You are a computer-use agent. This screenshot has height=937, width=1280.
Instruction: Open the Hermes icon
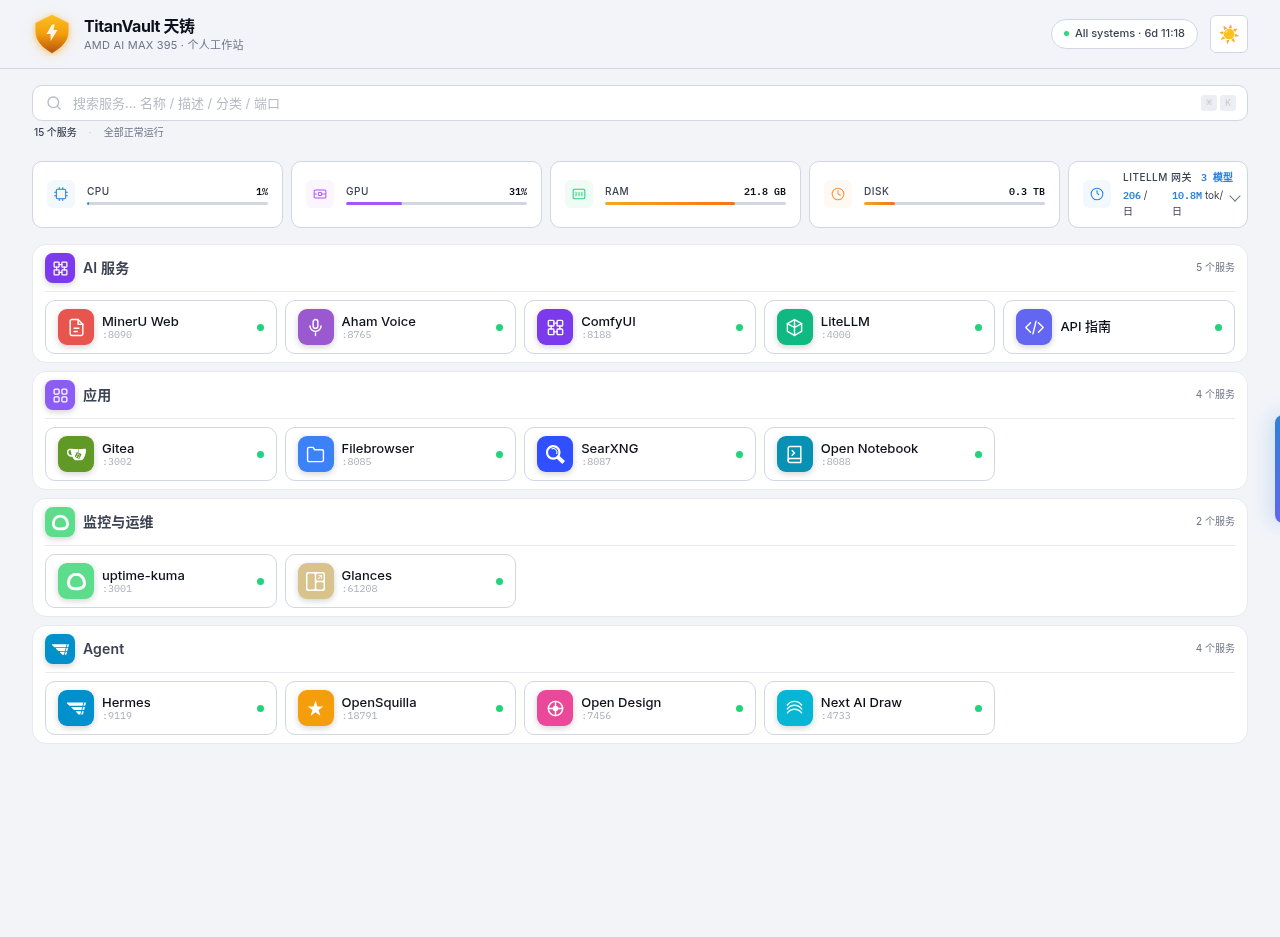[76, 708]
